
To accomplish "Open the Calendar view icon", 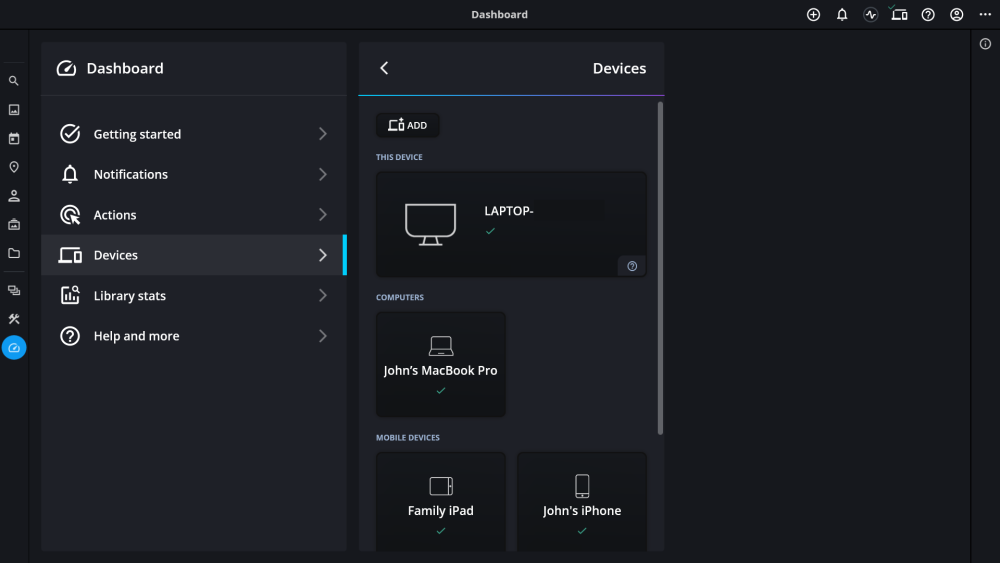I will click(x=13, y=138).
